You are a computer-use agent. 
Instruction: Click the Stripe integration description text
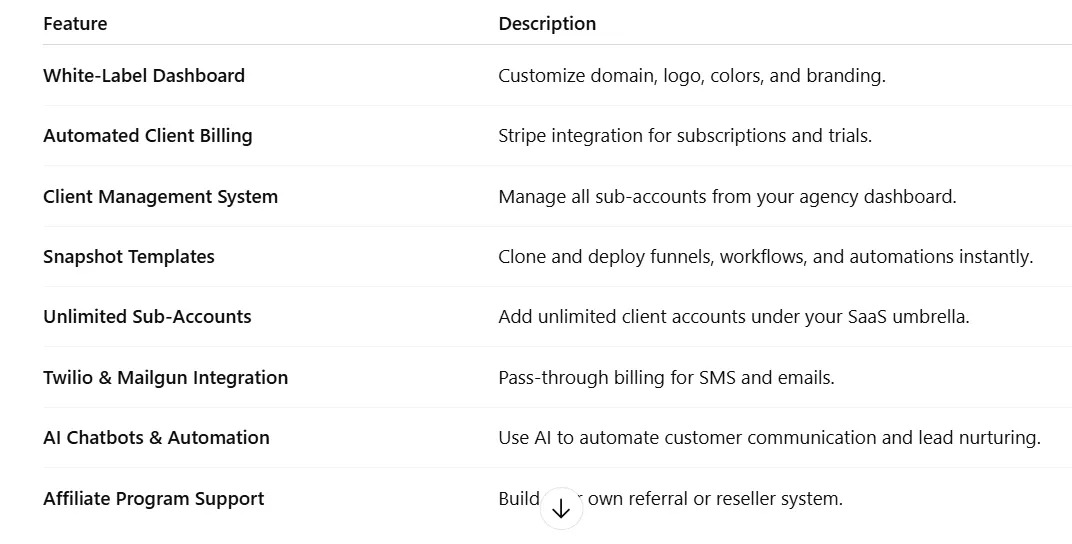[684, 135]
